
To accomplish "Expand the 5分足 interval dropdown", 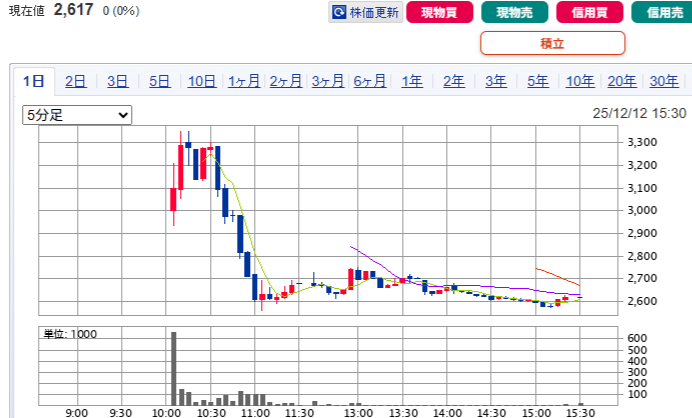I will pos(77,115).
